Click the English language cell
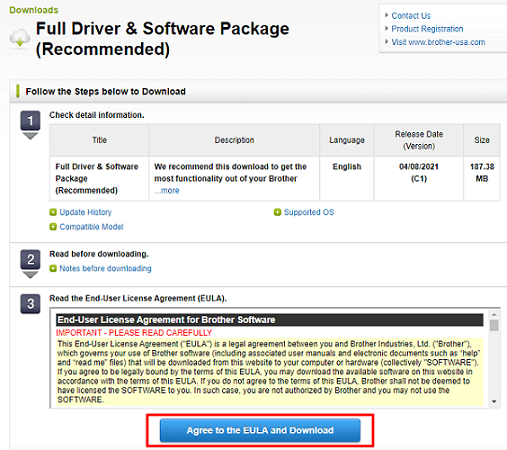Image resolution: width=507 pixels, height=450 pixels. pyautogui.click(x=347, y=179)
